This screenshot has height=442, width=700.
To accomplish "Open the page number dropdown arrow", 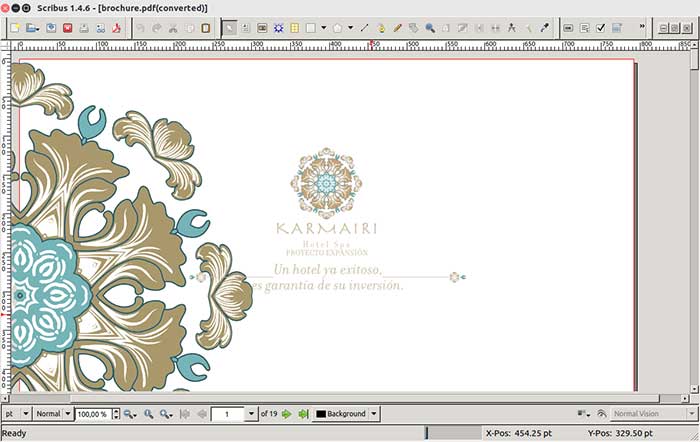I will point(251,414).
